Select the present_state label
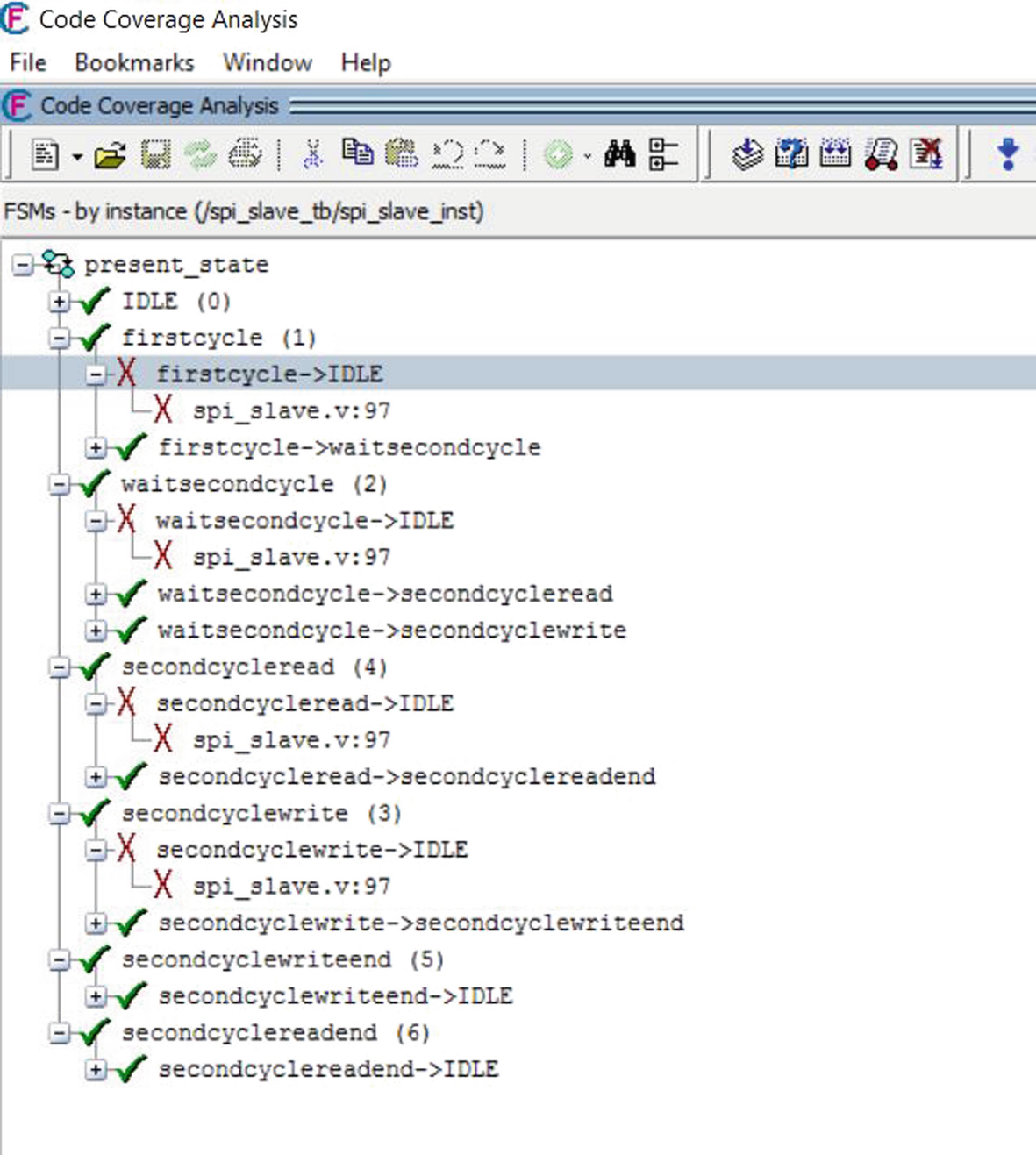1036x1155 pixels. coord(176,265)
